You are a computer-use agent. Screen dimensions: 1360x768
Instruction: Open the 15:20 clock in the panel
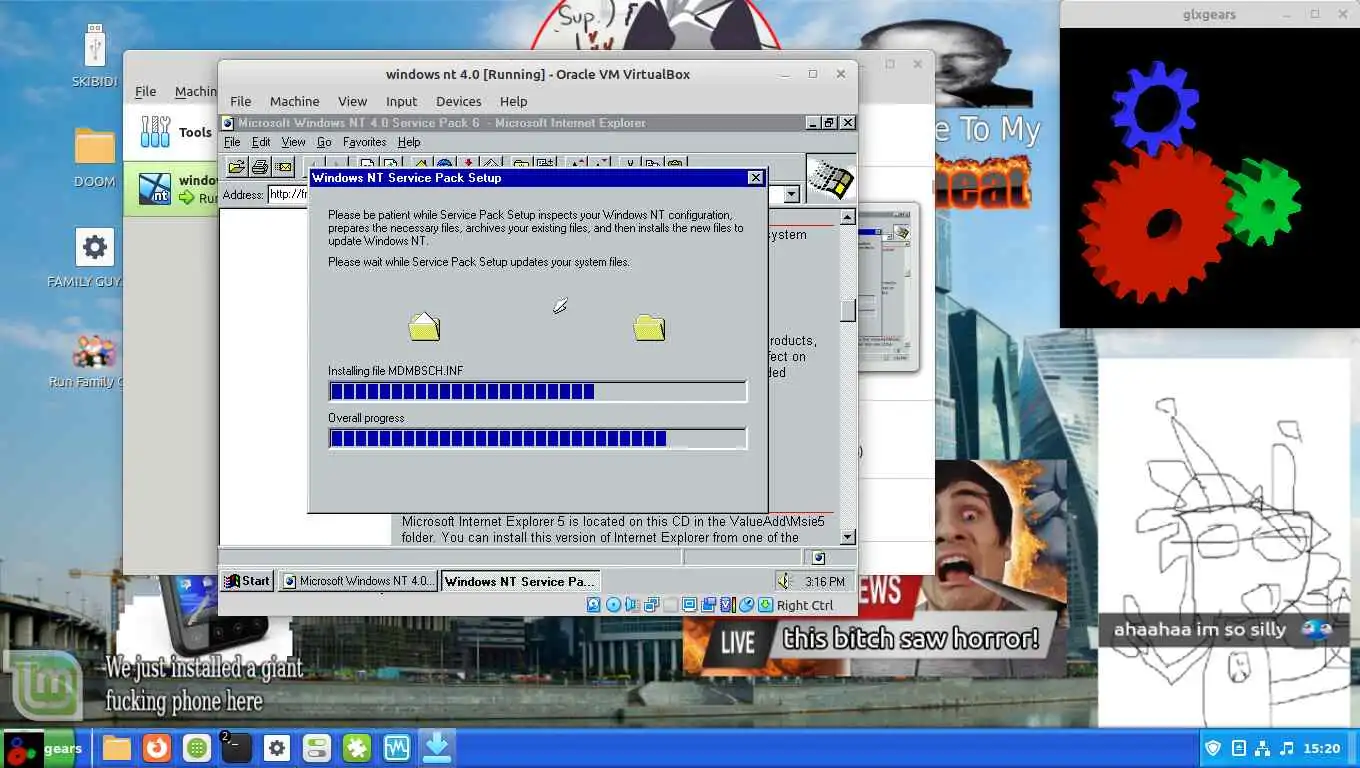click(1322, 748)
